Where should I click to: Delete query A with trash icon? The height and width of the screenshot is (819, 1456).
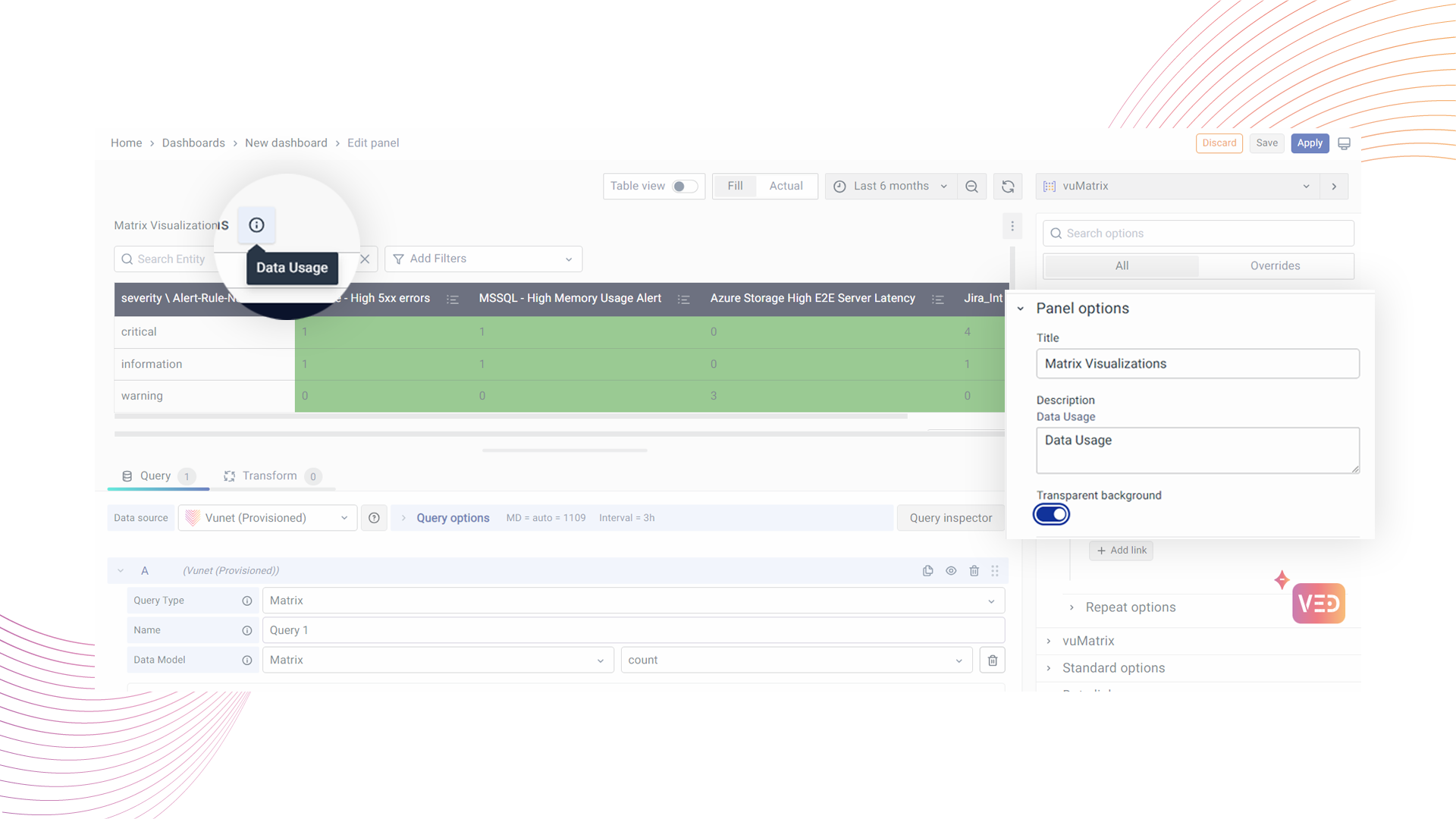974,571
